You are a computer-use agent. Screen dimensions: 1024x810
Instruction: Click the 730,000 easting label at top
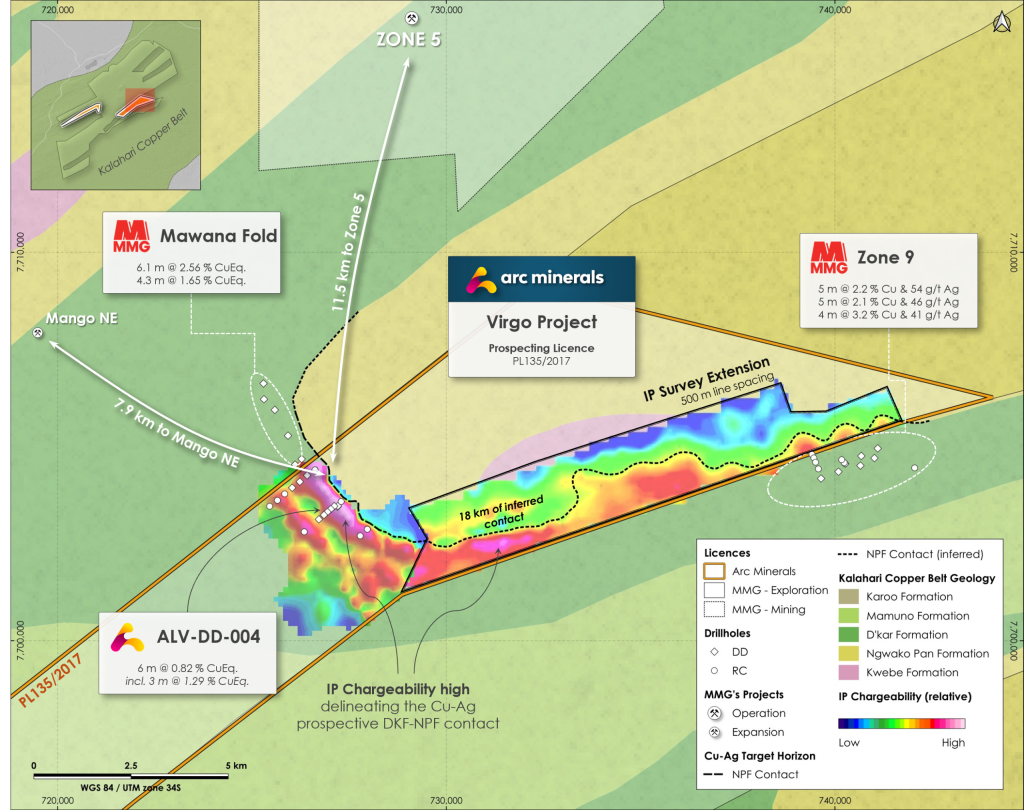[x=446, y=10]
